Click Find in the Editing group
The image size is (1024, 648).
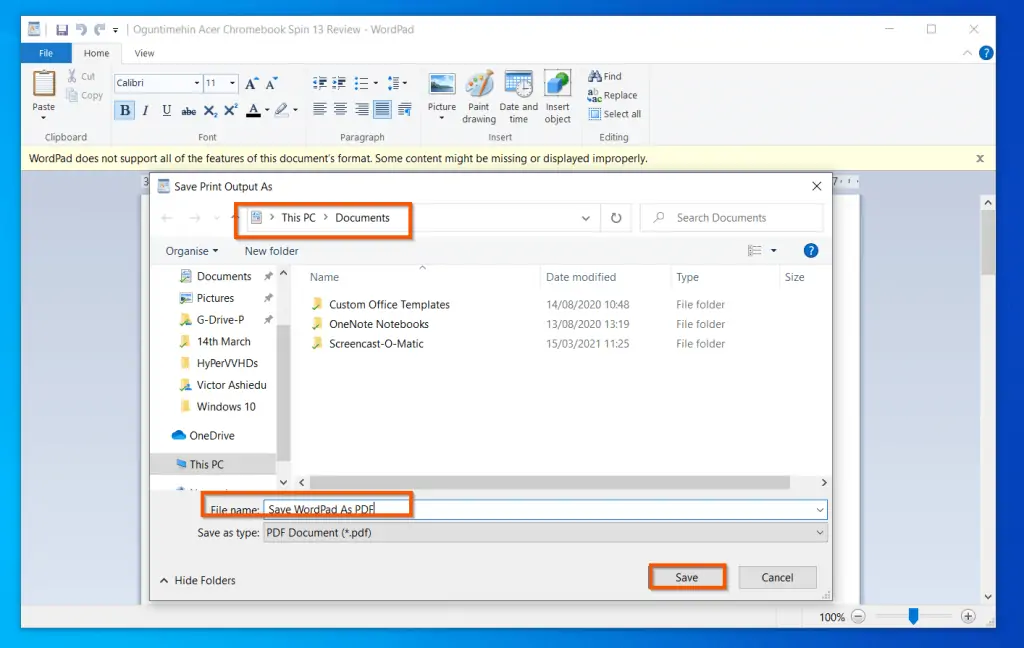(x=605, y=76)
